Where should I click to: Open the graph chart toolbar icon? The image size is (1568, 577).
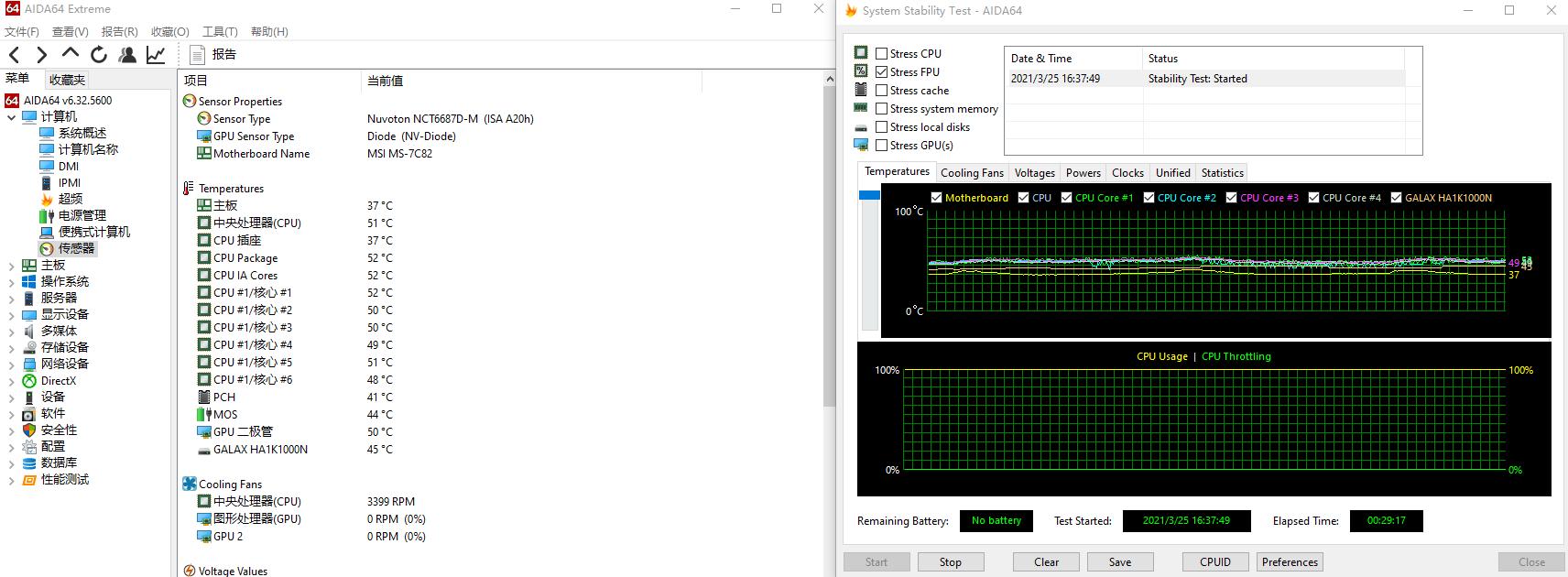156,55
